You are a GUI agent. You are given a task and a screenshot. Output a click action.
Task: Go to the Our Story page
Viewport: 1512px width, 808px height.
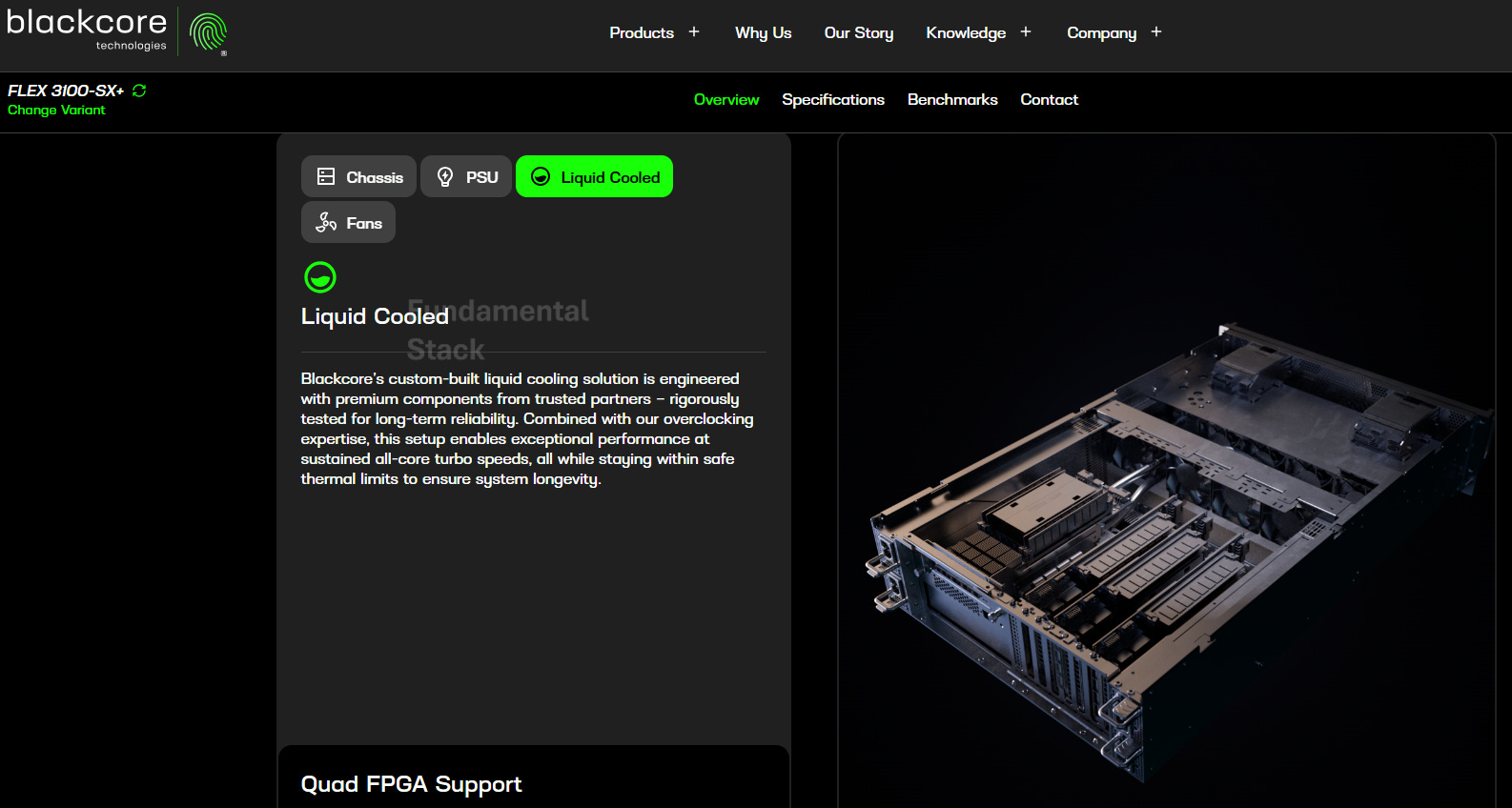[859, 32]
